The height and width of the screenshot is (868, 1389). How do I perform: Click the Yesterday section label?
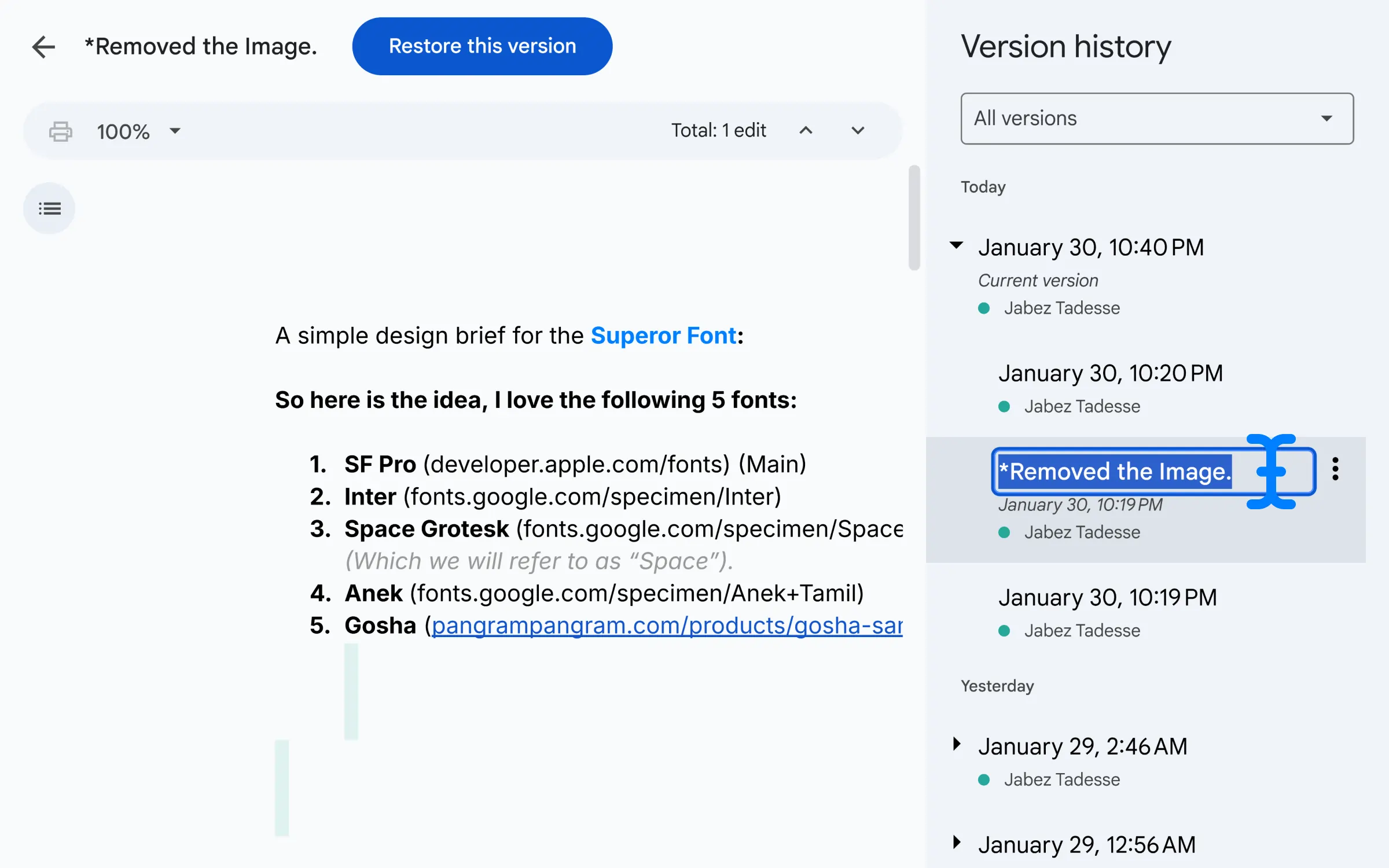pos(997,686)
